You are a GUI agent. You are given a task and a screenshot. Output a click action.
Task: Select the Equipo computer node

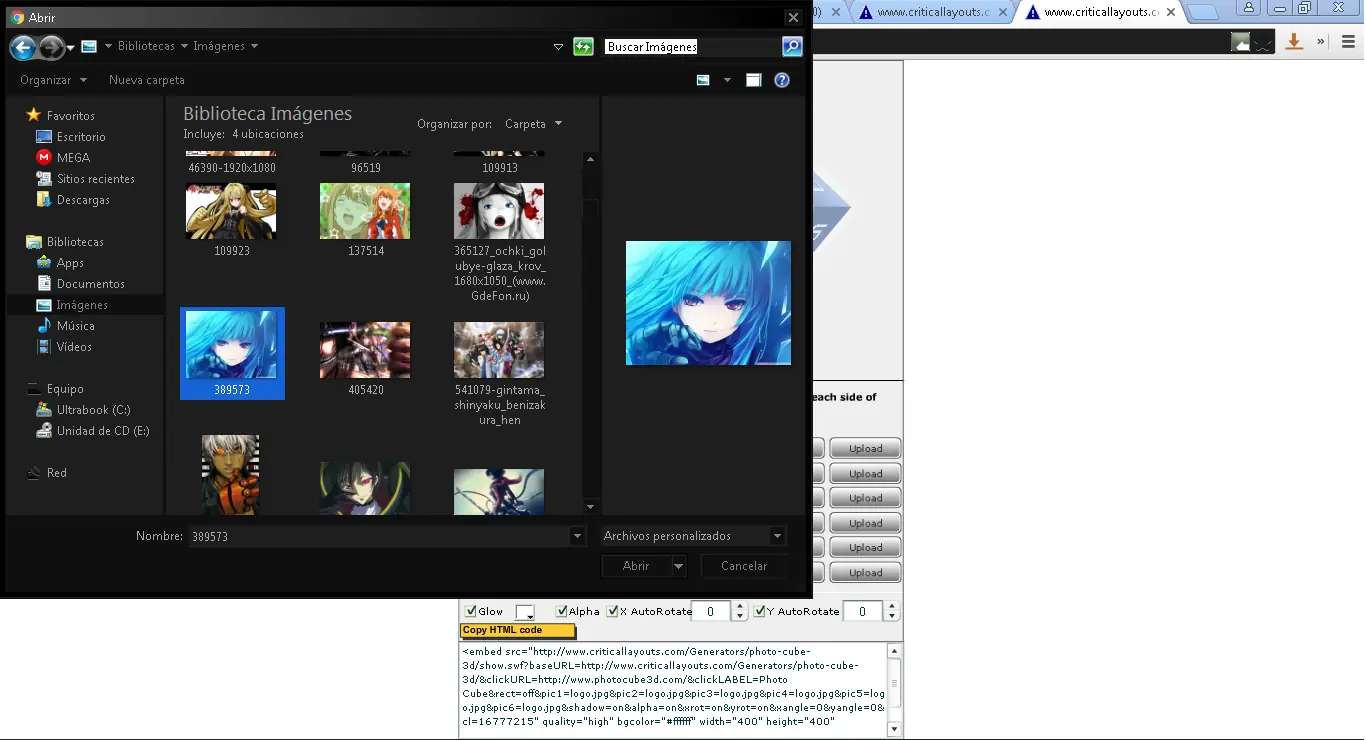pyautogui.click(x=55, y=389)
